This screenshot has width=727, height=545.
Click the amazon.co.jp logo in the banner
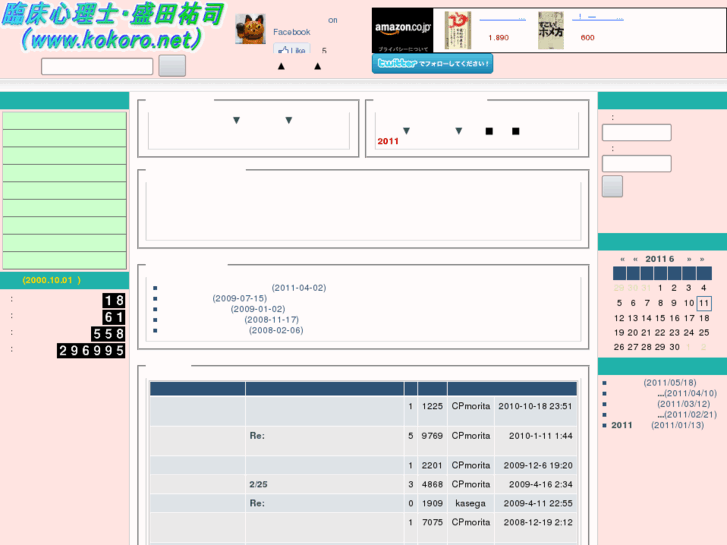point(402,27)
